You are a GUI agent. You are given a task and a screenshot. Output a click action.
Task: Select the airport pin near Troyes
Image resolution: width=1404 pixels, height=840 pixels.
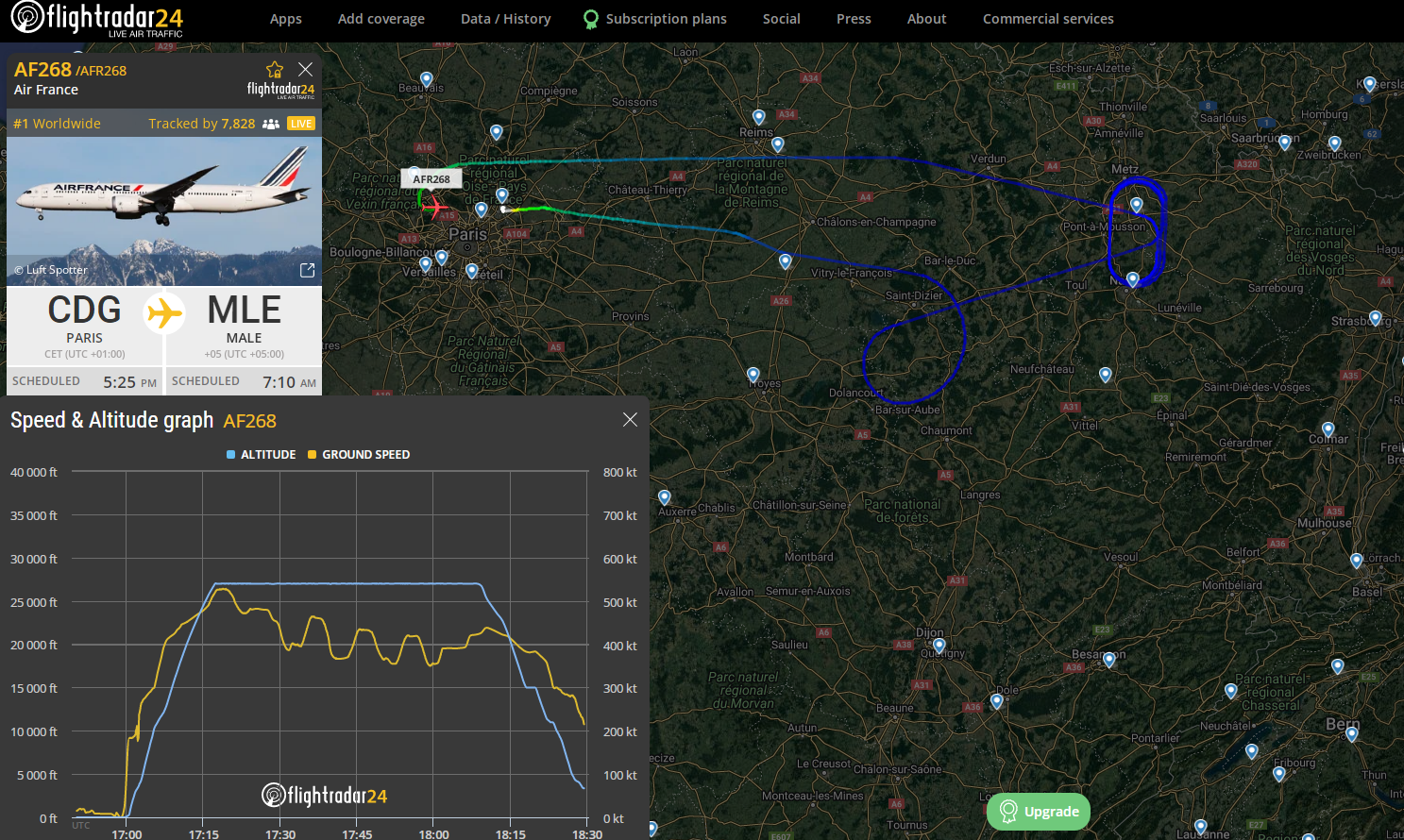(x=753, y=376)
